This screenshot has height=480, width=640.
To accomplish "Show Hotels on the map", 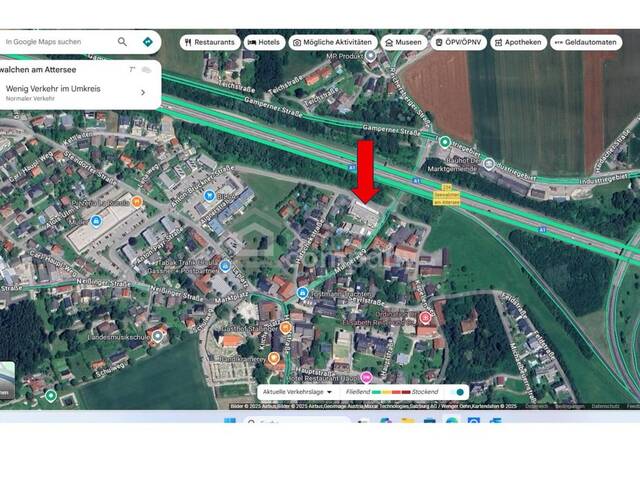I will 264,42.
